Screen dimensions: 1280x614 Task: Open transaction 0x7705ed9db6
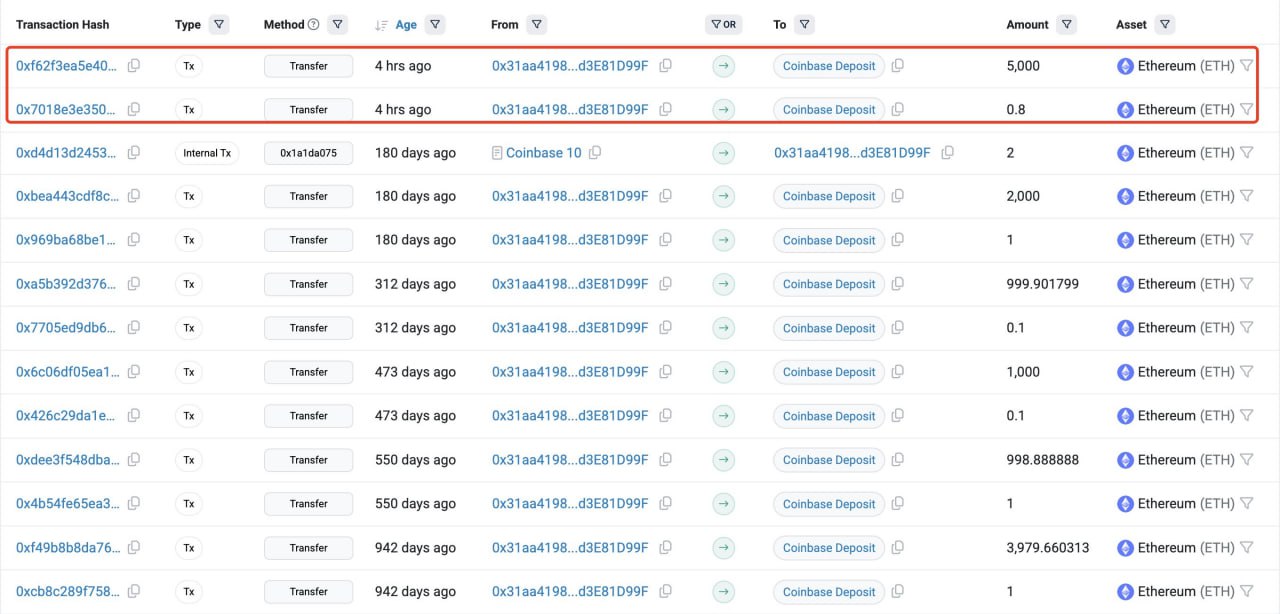pos(67,328)
